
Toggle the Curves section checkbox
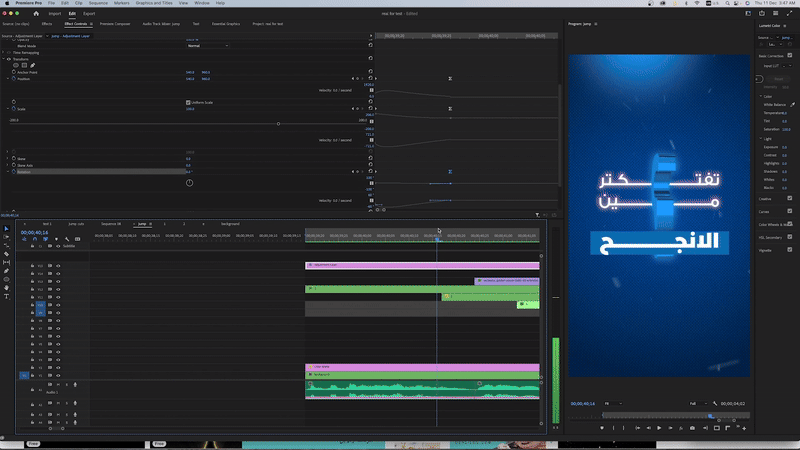[x=792, y=211]
